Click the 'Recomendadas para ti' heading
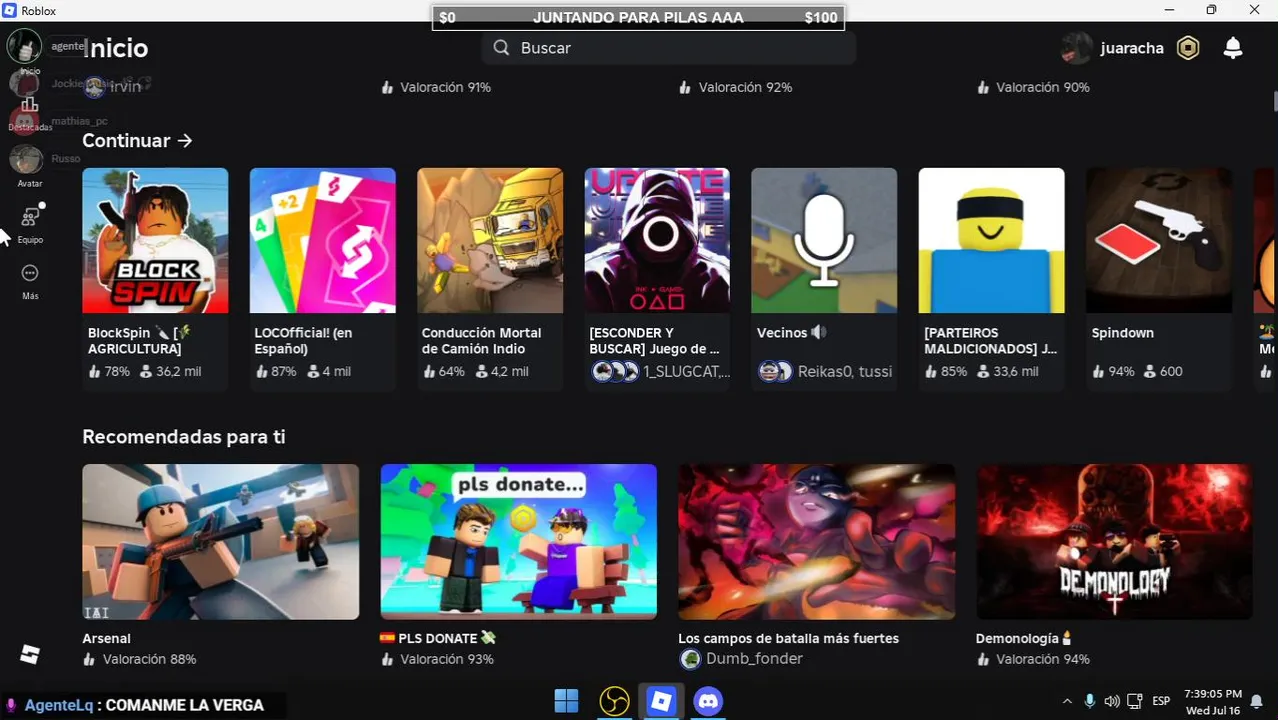 pos(184,437)
